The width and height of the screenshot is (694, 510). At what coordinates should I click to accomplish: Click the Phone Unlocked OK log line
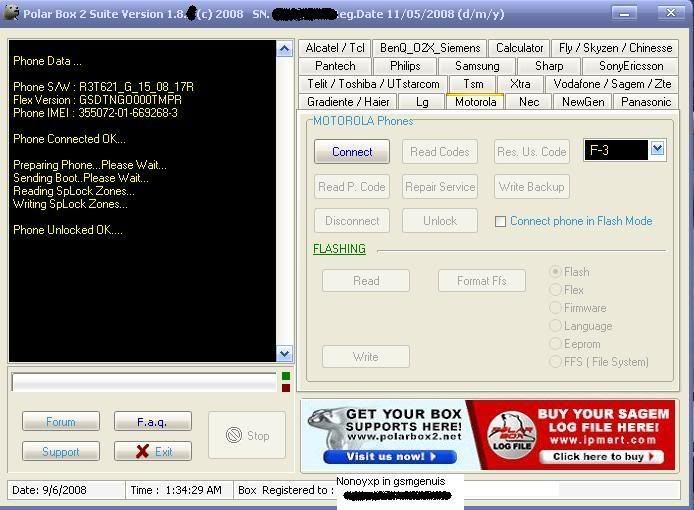68,230
